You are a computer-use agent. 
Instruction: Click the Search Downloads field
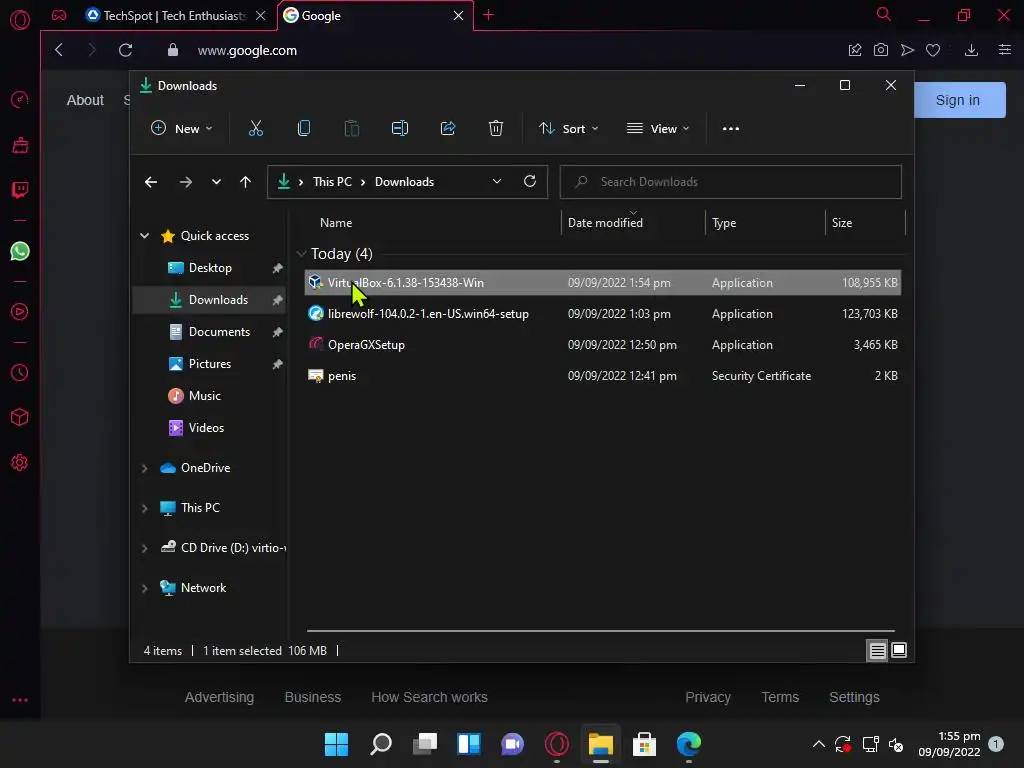click(x=731, y=182)
